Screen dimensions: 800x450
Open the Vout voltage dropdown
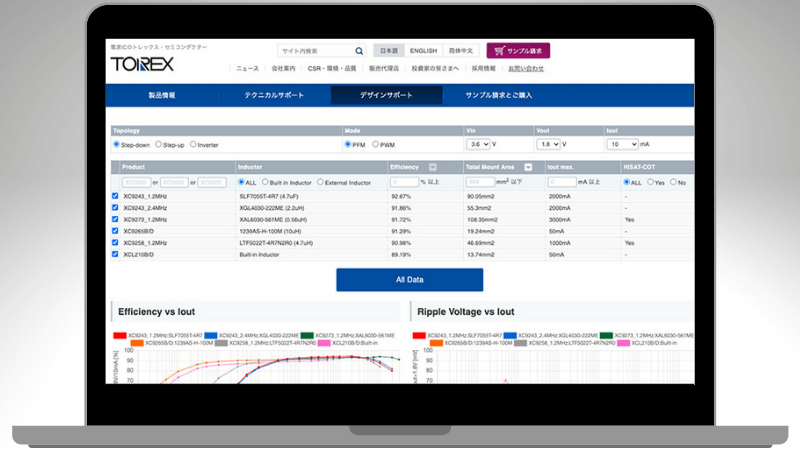pyautogui.click(x=550, y=145)
